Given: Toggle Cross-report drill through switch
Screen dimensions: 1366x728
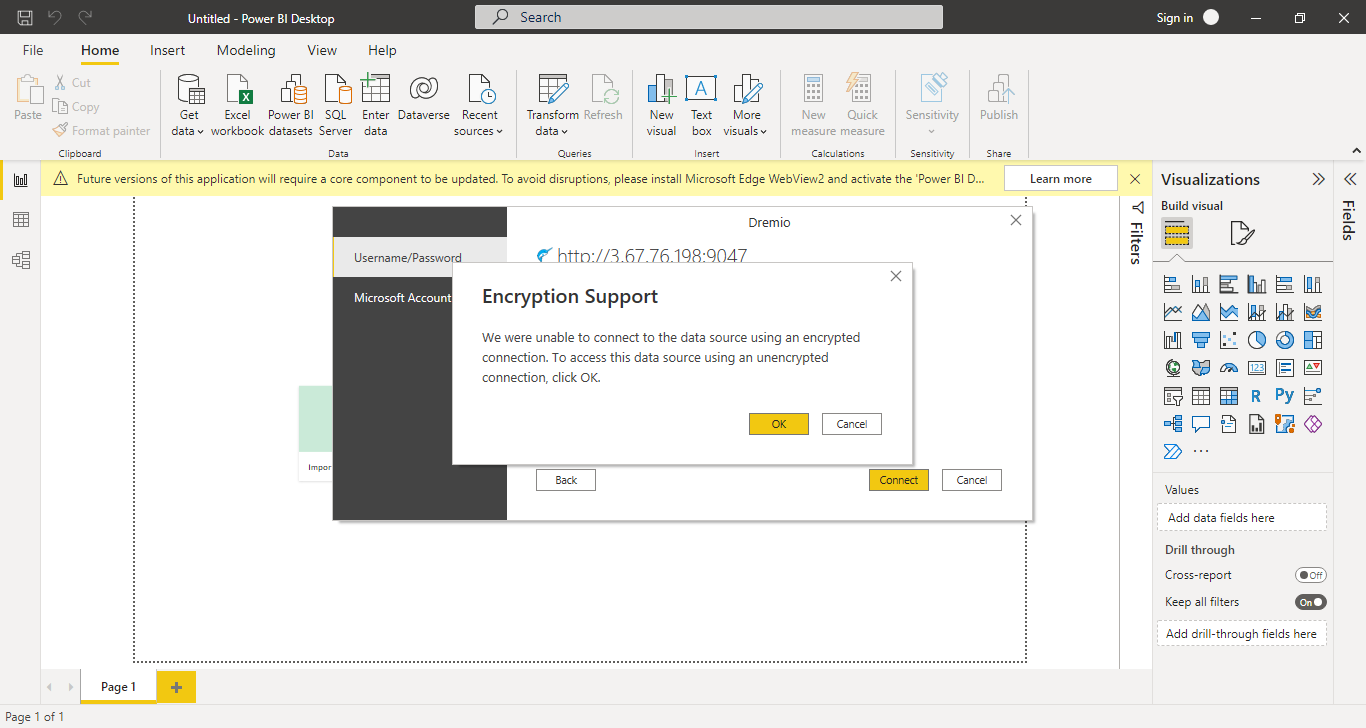Looking at the screenshot, I should pos(1310,575).
